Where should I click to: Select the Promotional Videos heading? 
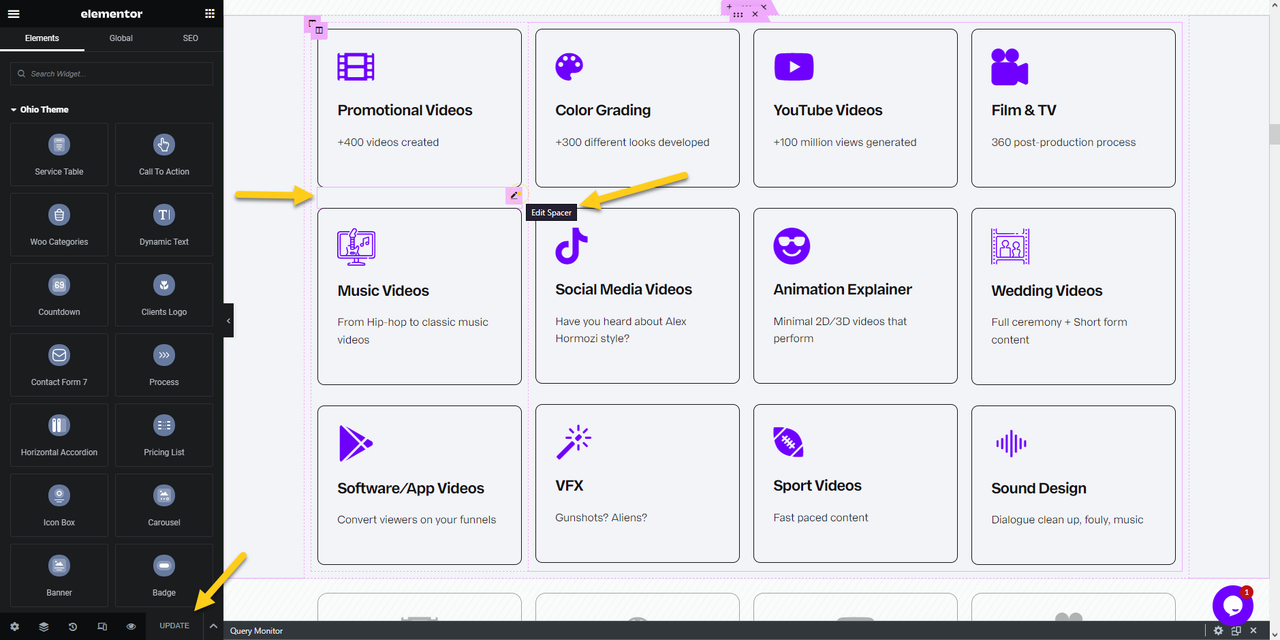pos(405,110)
